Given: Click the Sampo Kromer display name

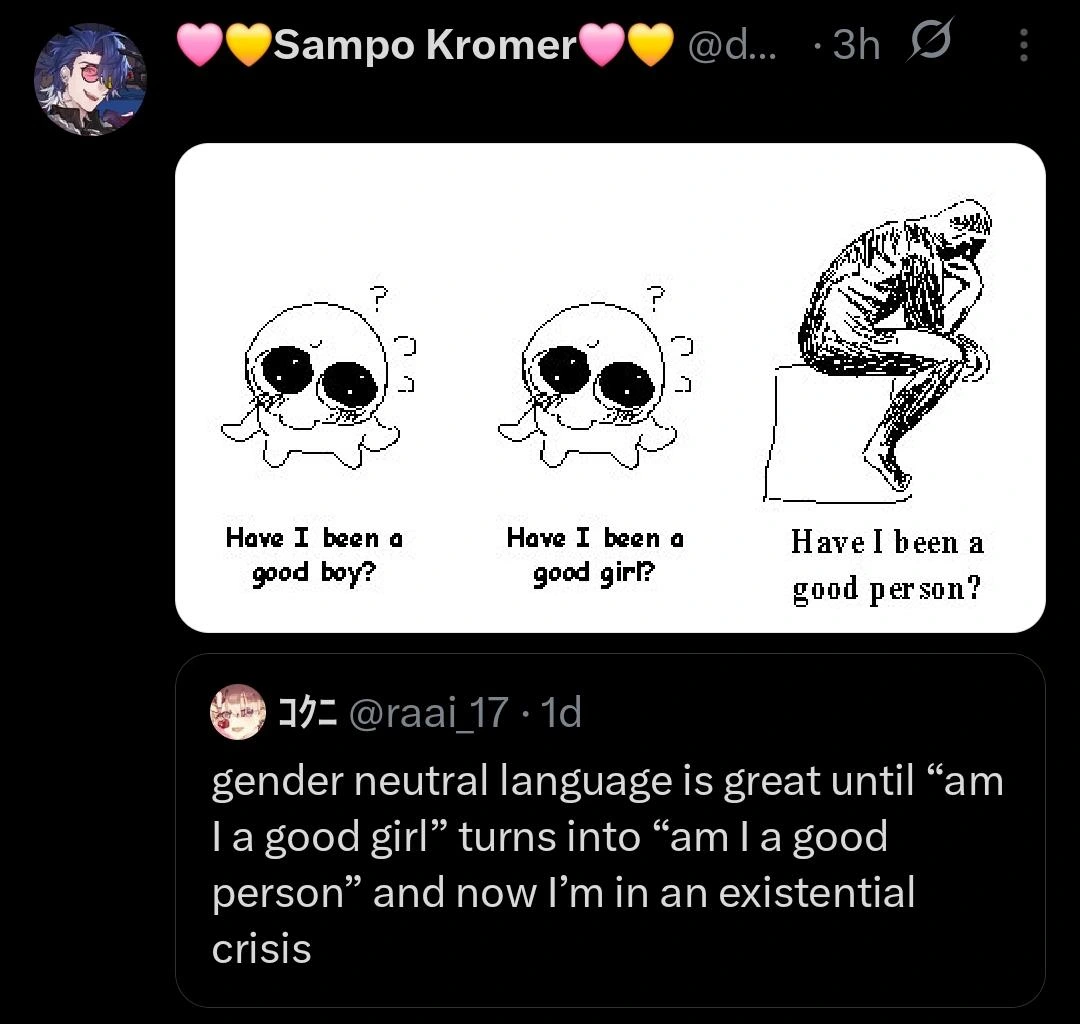Looking at the screenshot, I should click(x=425, y=45).
